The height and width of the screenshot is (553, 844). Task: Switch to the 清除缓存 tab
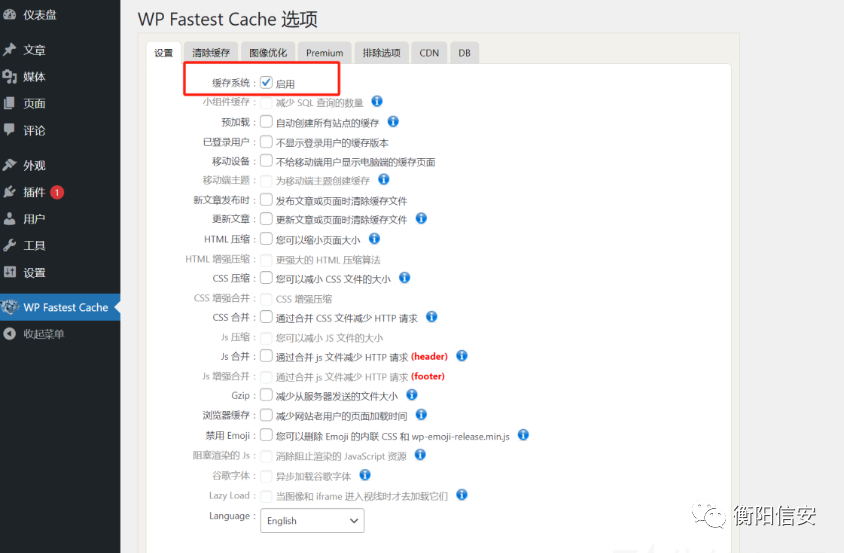click(x=211, y=53)
